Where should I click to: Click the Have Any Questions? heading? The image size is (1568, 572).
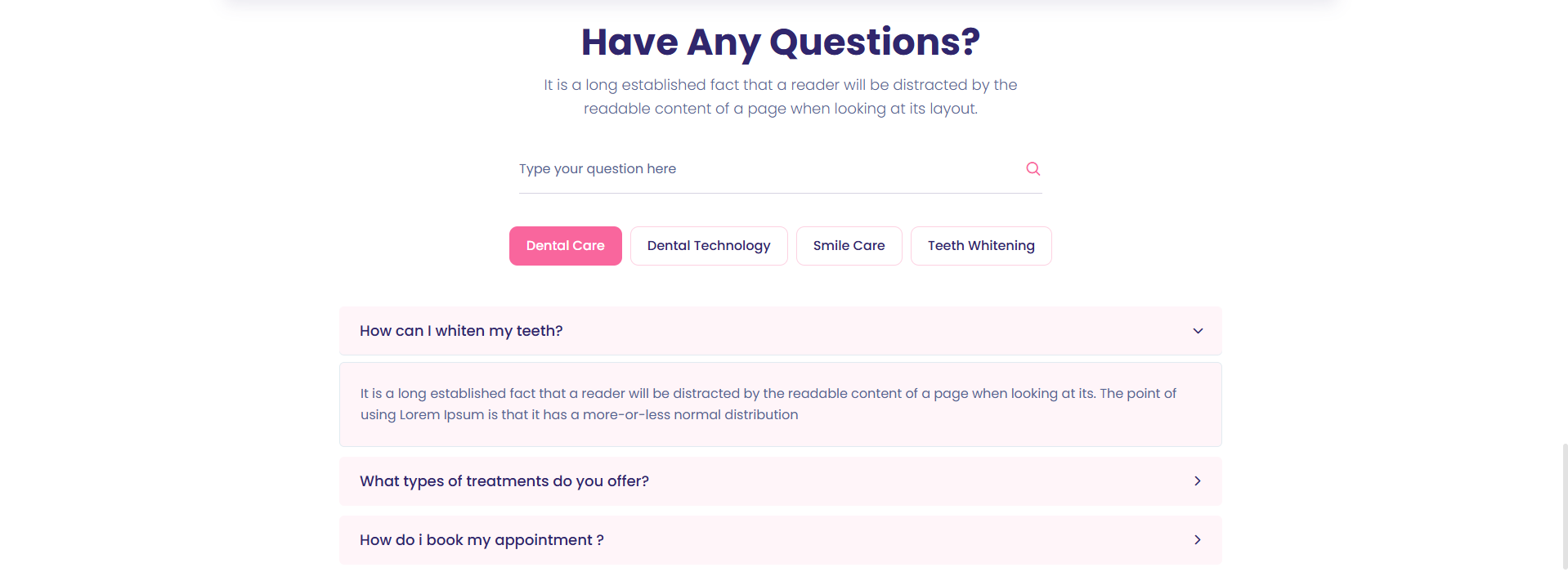[x=780, y=42]
